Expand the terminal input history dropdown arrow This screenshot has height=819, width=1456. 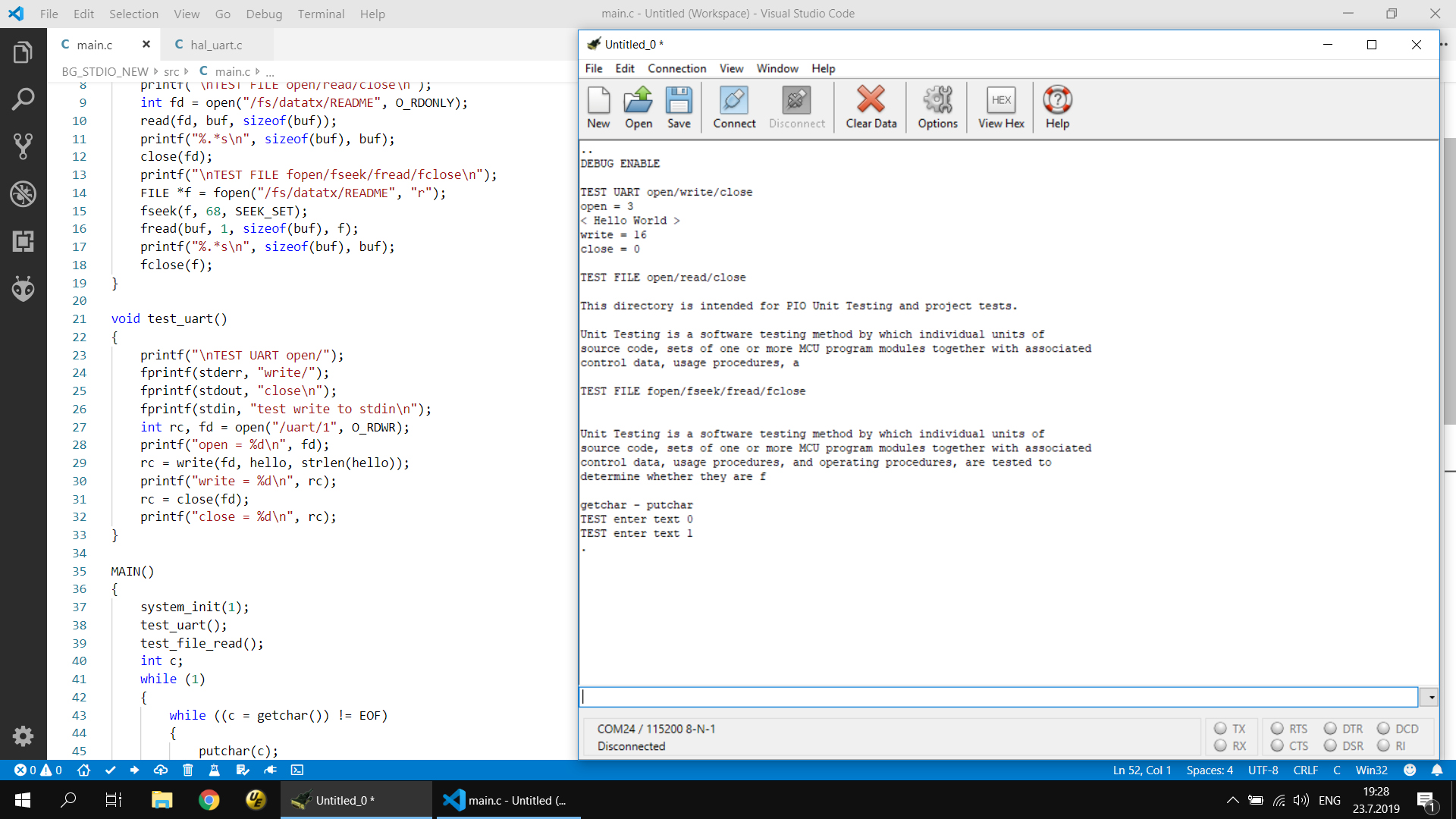click(x=1430, y=697)
